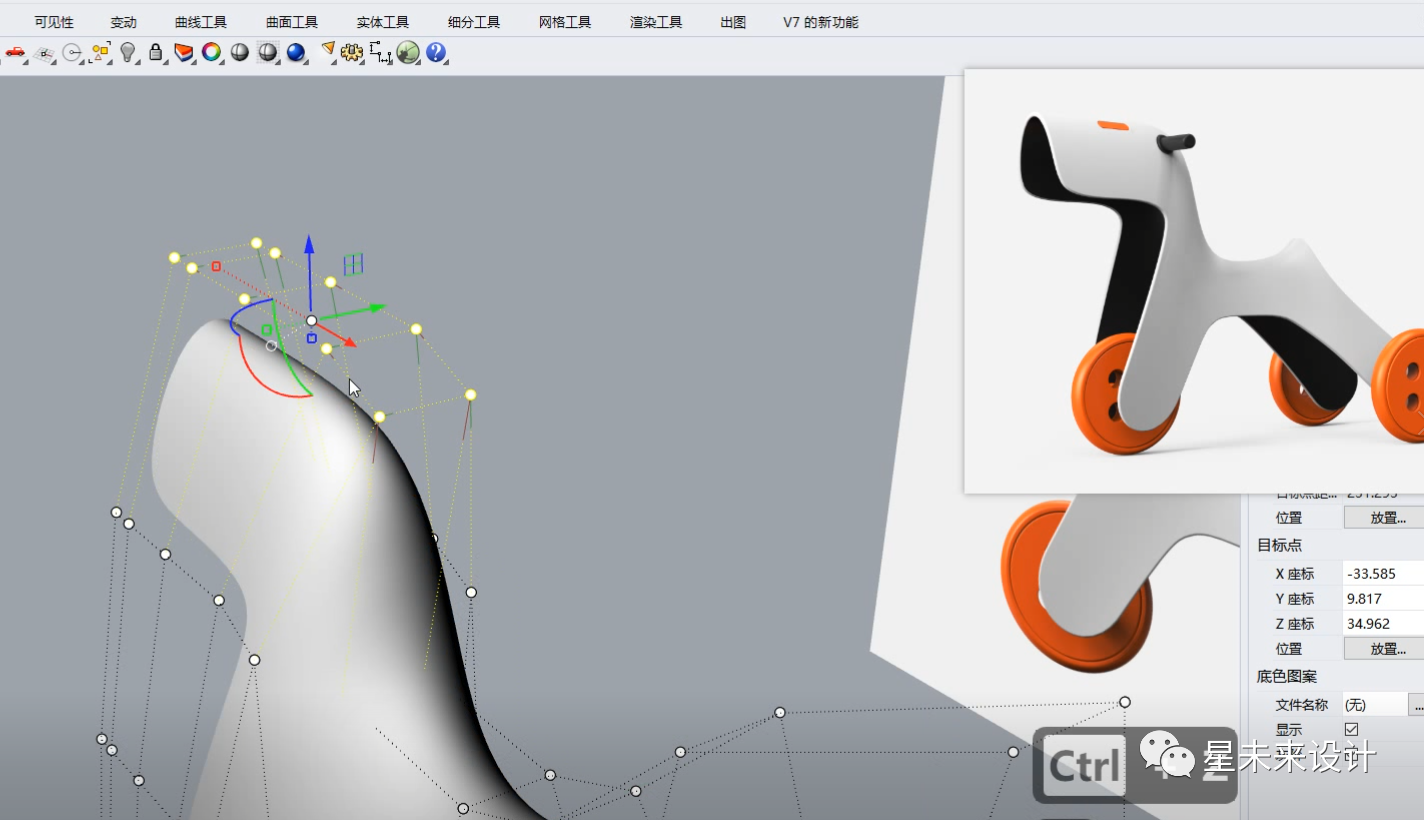
Task: Select the 细分工具 tab
Action: point(474,22)
